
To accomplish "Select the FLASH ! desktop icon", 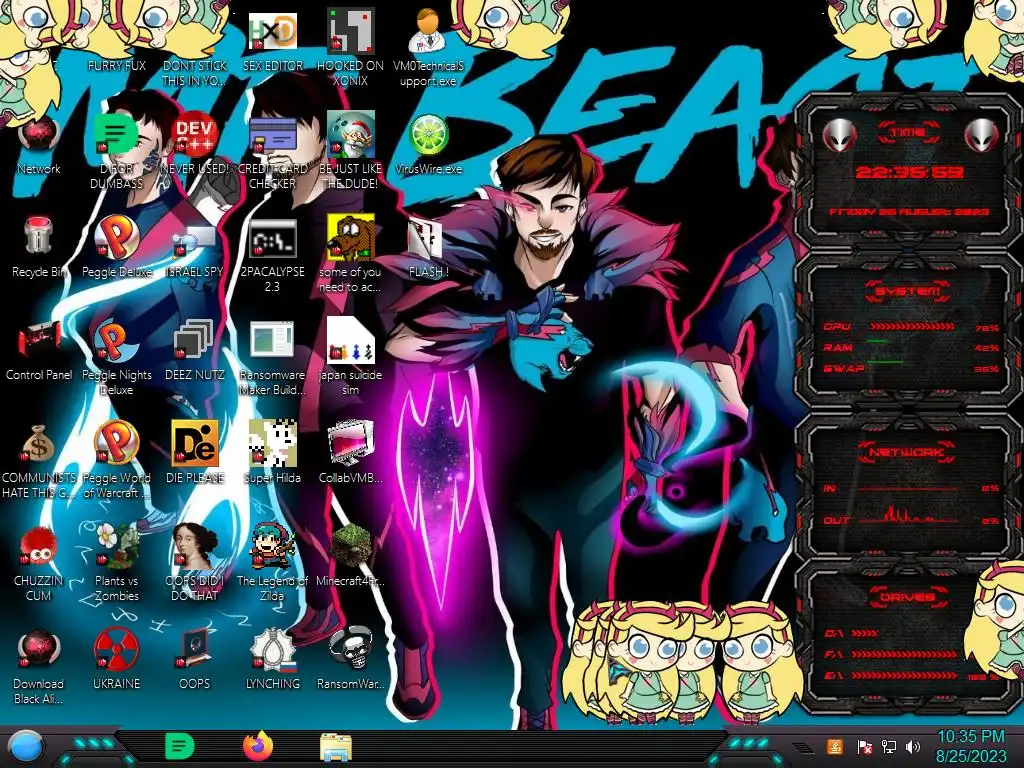I will [428, 248].
